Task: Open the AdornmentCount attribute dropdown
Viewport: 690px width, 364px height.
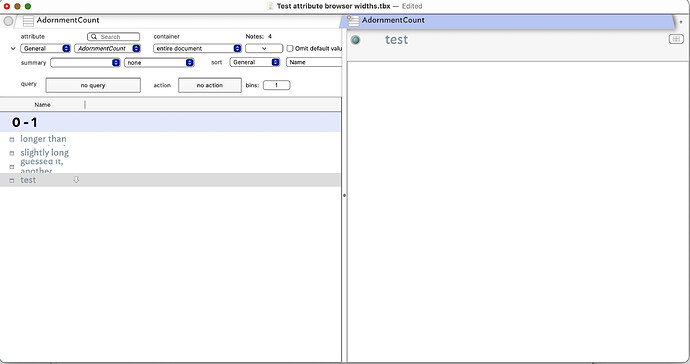Action: pos(107,48)
